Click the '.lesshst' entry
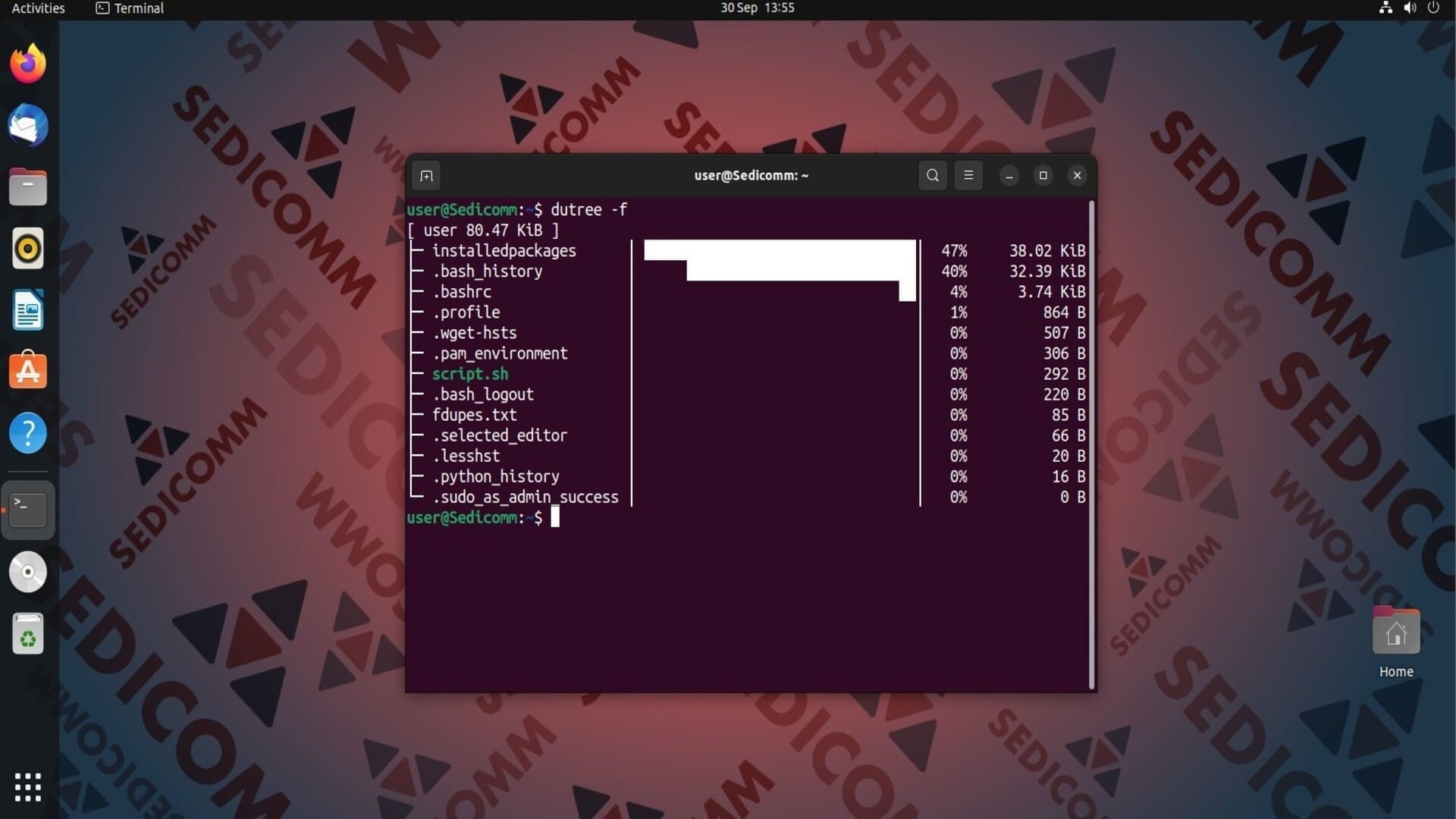The image size is (1456, 819). [466, 456]
